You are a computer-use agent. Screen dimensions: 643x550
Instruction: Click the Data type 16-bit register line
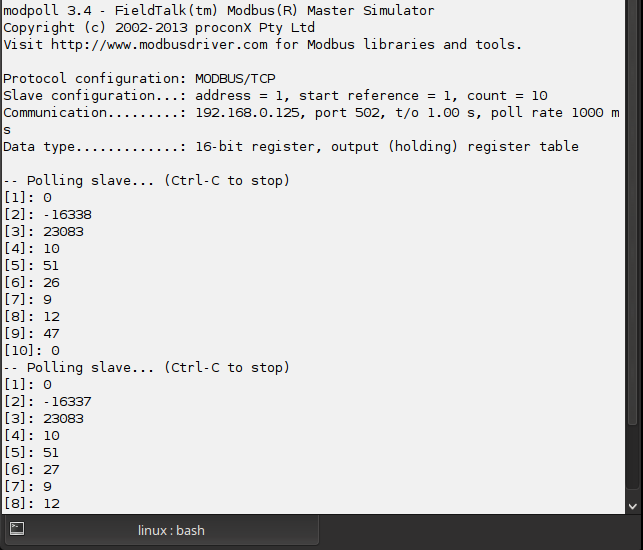[291, 146]
